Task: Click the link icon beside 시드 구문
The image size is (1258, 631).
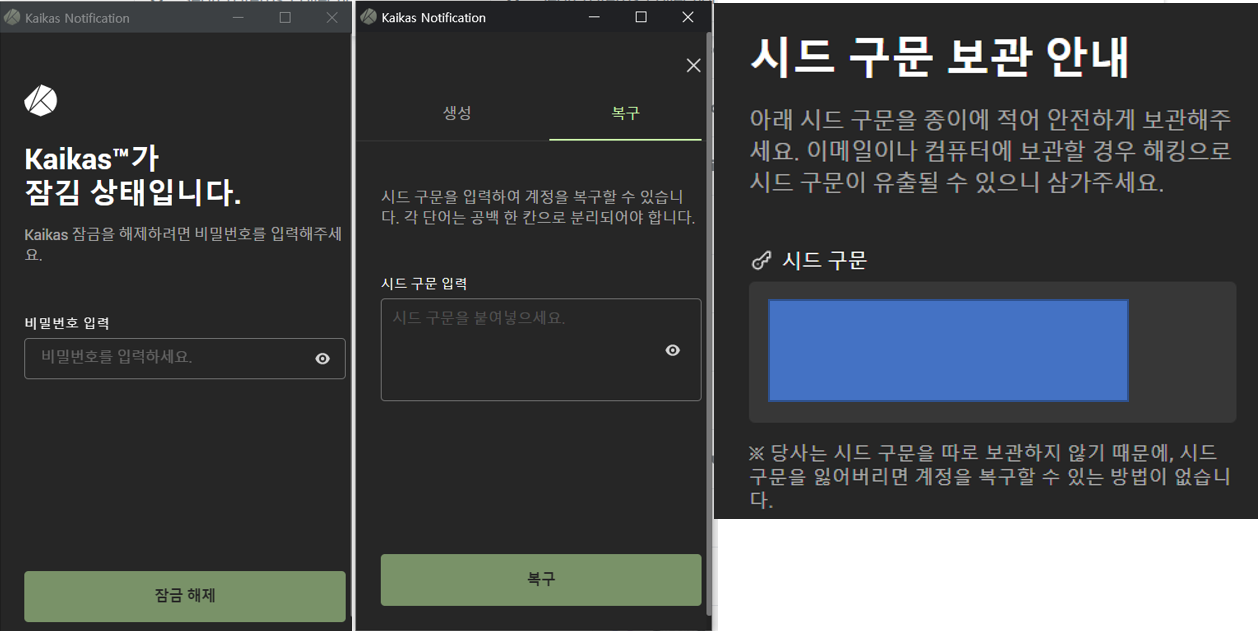Action: (x=762, y=261)
